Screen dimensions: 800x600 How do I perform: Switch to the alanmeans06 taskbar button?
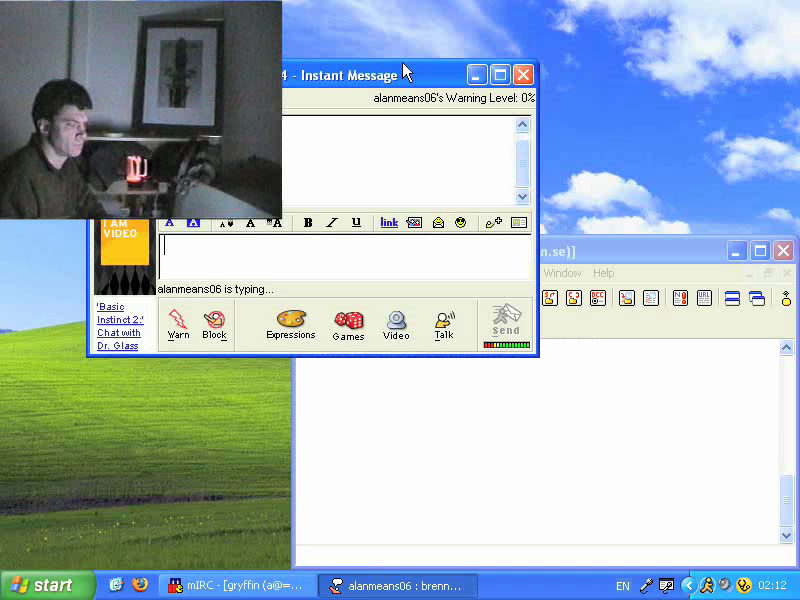tap(397, 586)
